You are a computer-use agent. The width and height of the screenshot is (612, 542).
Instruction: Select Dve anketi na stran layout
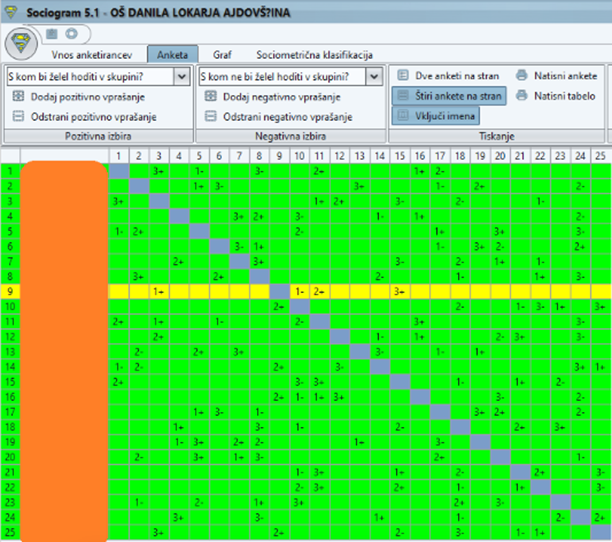click(x=448, y=76)
